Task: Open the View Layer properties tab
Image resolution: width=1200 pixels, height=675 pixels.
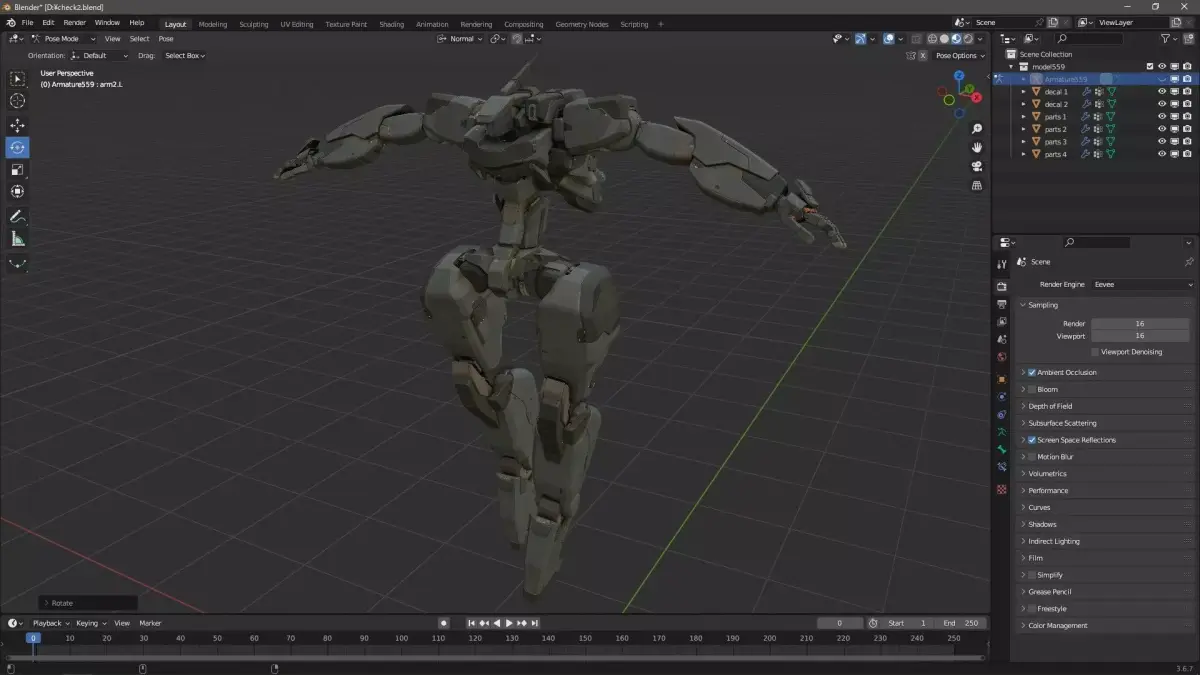Action: (x=1002, y=322)
